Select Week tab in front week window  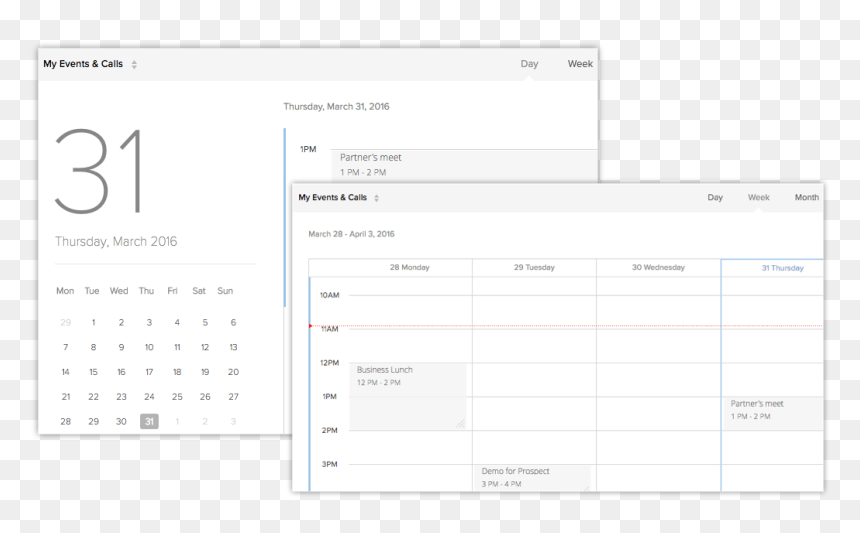point(759,197)
